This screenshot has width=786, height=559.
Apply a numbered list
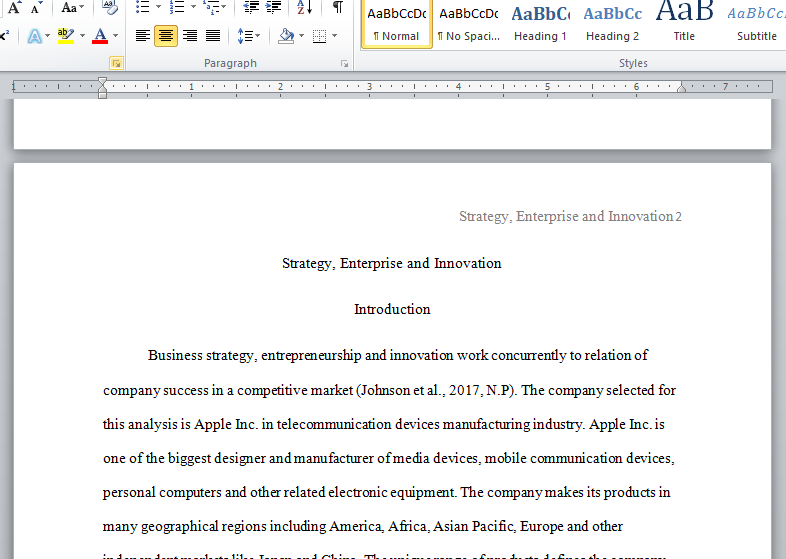(177, 7)
